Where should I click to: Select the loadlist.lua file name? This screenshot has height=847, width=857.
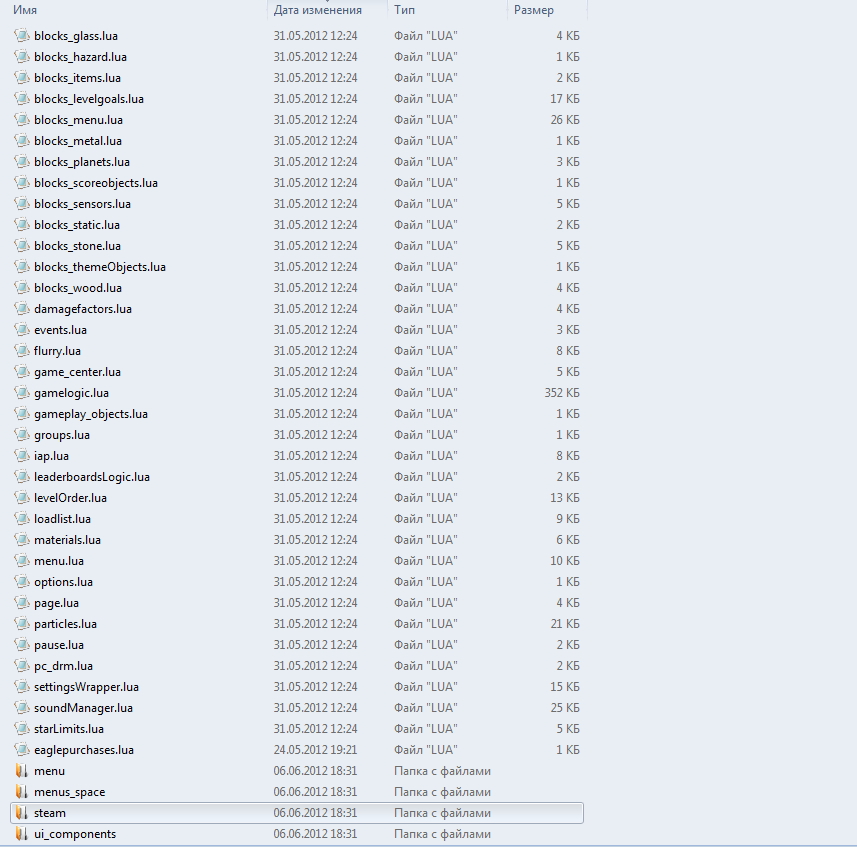tap(62, 519)
